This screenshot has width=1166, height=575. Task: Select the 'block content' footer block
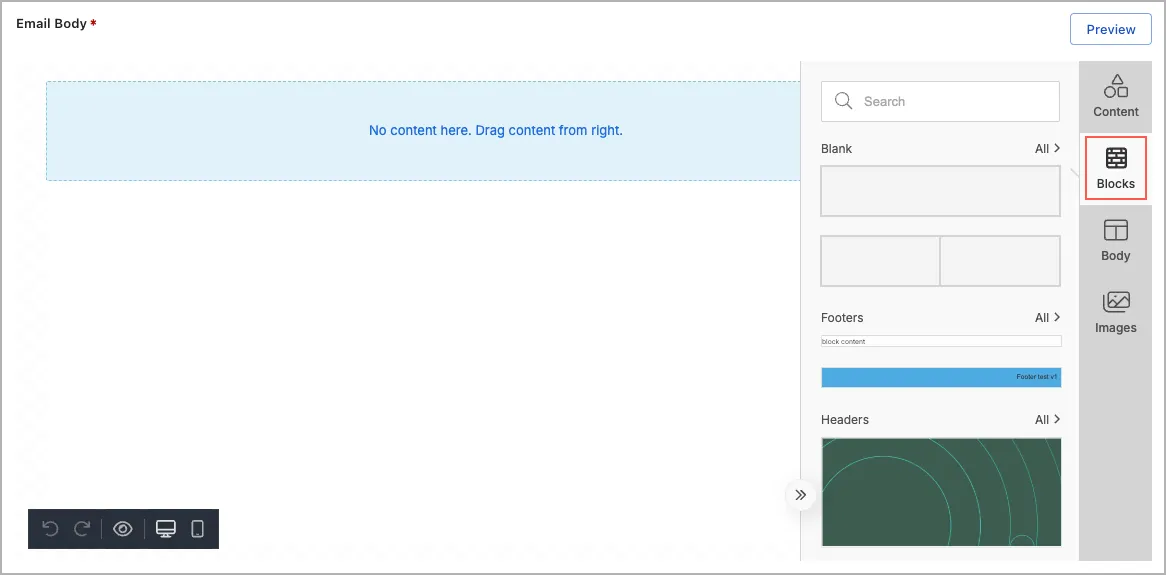[941, 341]
